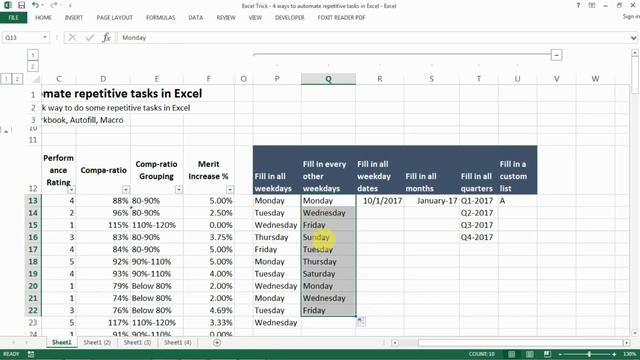This screenshot has height=360, width=640.
Task: Open the Name Box dropdown arrow
Action: click(44, 38)
